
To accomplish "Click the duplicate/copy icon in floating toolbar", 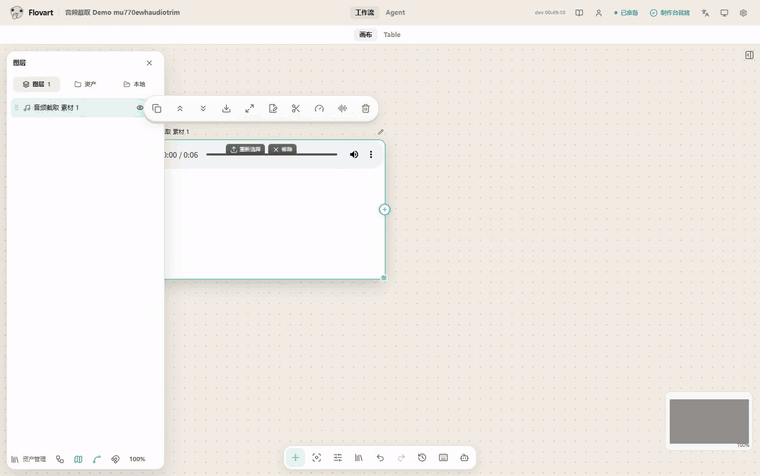I will click(157, 109).
